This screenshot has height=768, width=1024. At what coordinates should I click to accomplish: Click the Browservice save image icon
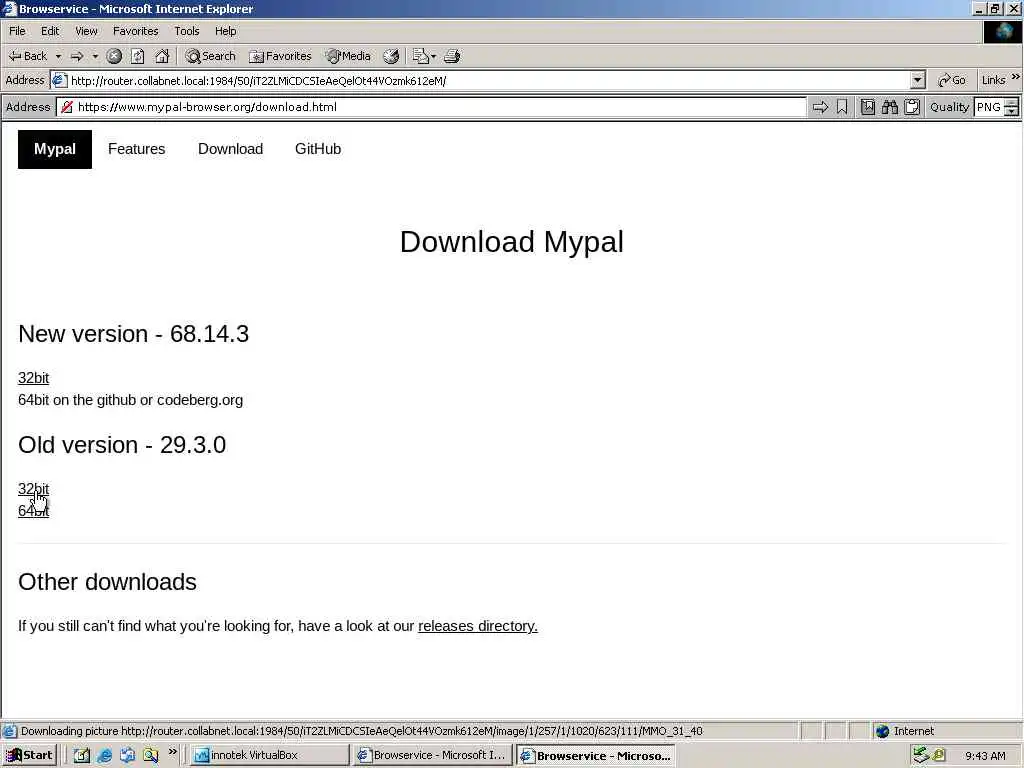[868, 107]
